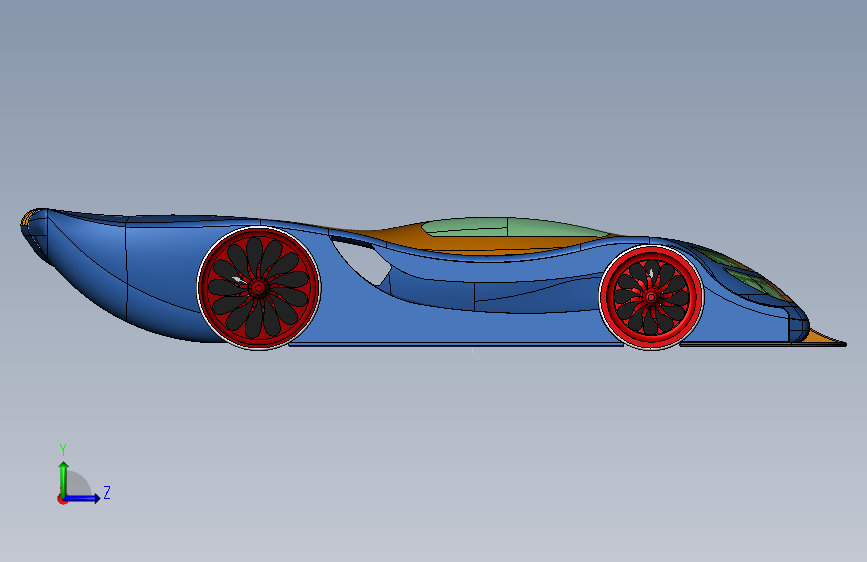Select the red origin point of the axis triad

click(62, 499)
